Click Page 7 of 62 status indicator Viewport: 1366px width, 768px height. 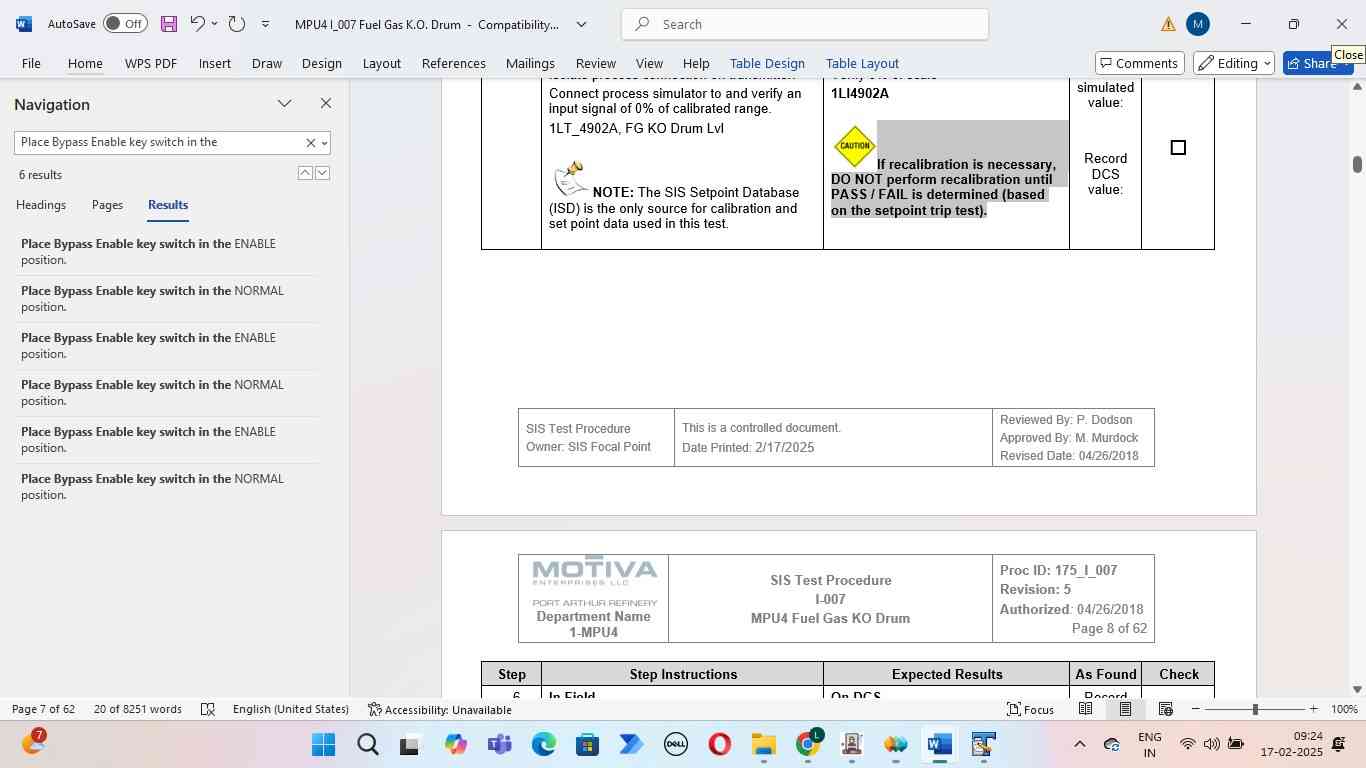(x=43, y=709)
